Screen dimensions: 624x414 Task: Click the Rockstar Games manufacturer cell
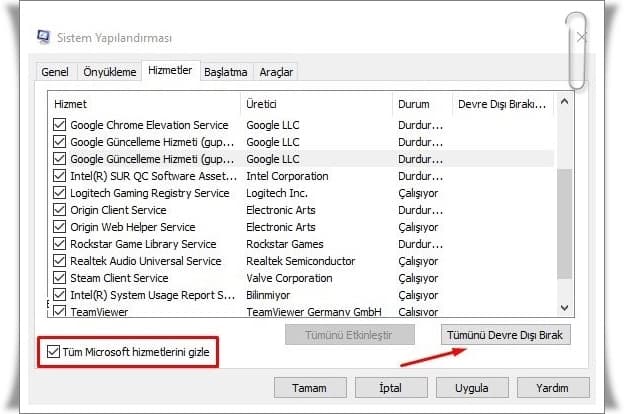(285, 244)
